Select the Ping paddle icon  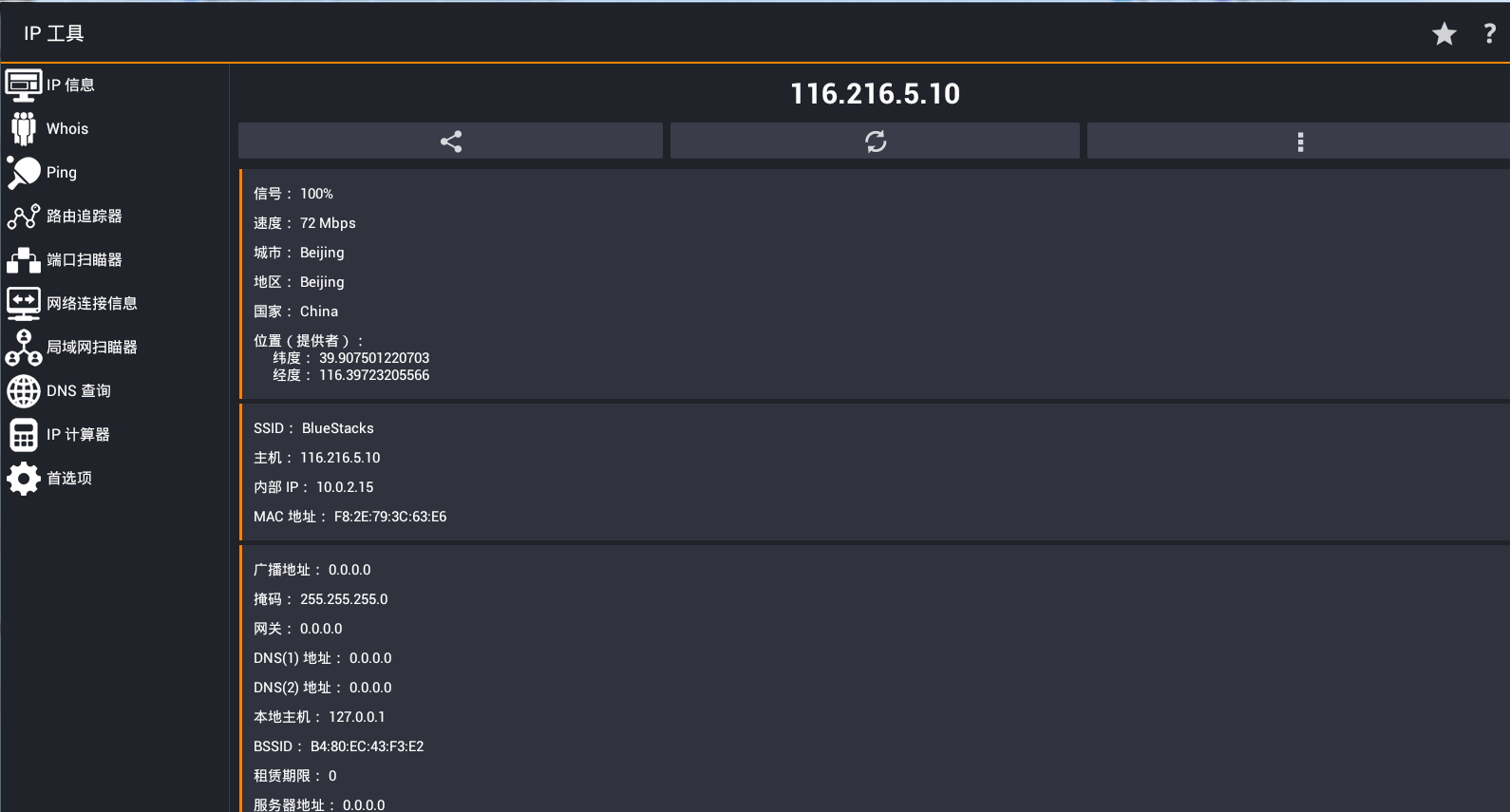24,172
